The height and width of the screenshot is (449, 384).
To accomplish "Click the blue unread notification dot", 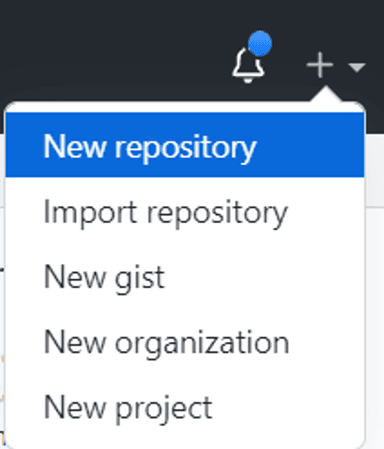I will pyautogui.click(x=260, y=43).
